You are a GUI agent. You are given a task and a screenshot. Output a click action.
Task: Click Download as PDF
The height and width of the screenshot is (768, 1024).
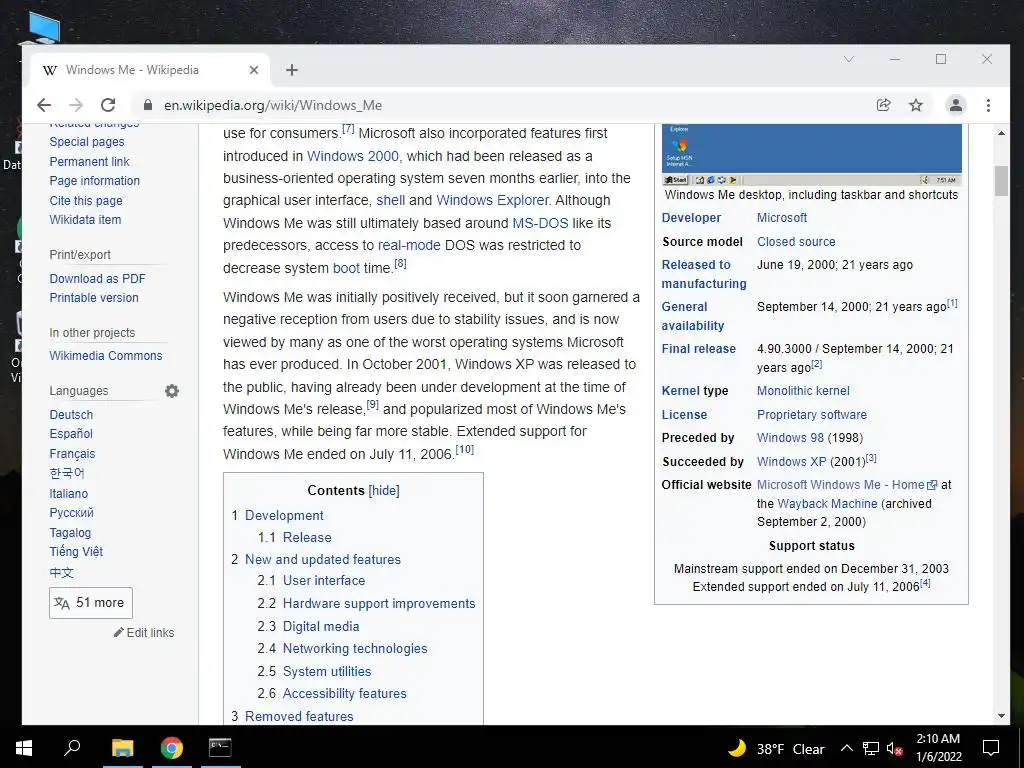pyautogui.click(x=97, y=279)
